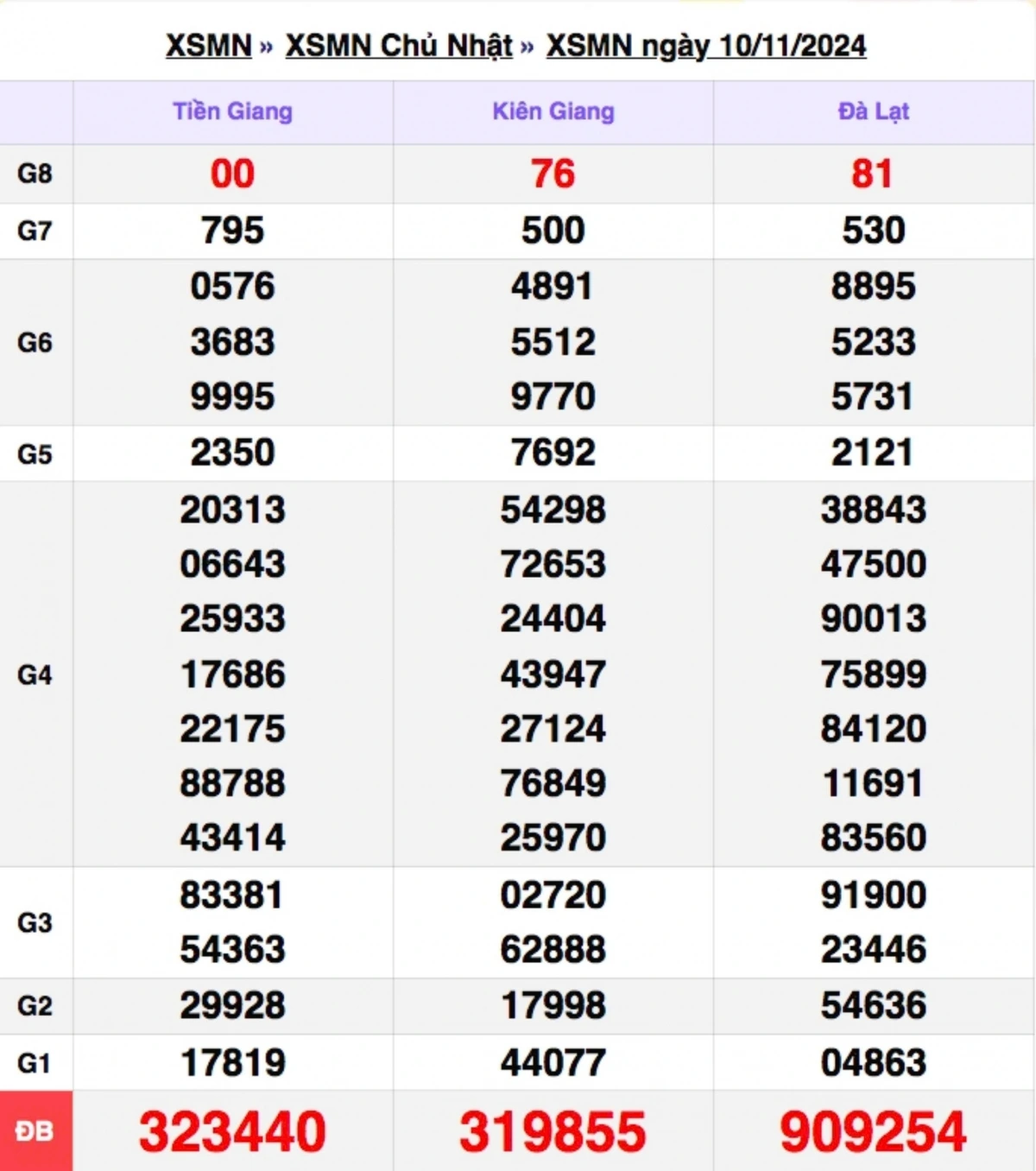Open the XSMN Chủ Nhật link
This screenshot has height=1171, width=1036.
(399, 46)
